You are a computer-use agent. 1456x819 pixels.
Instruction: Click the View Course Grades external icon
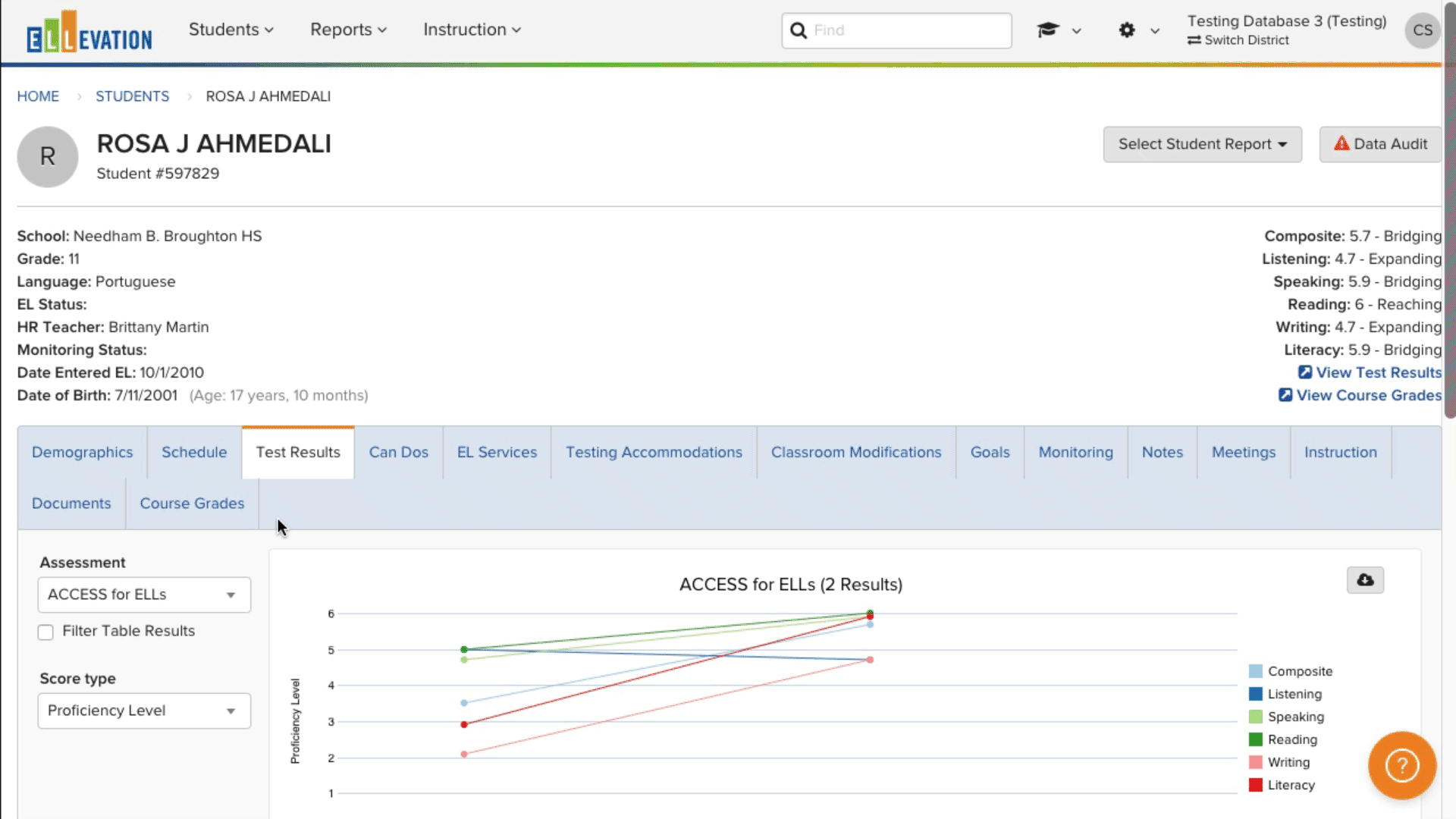[1285, 395]
